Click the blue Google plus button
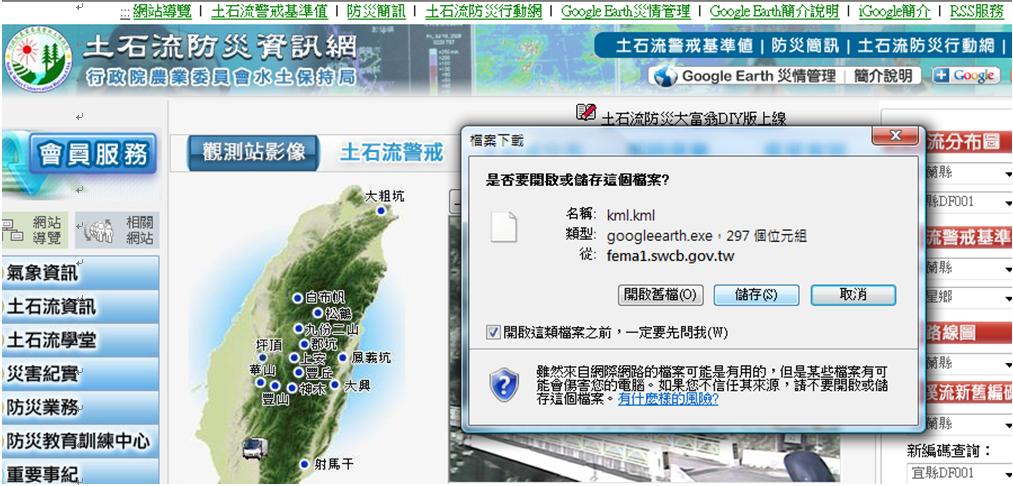The image size is (1013, 486). pos(964,76)
